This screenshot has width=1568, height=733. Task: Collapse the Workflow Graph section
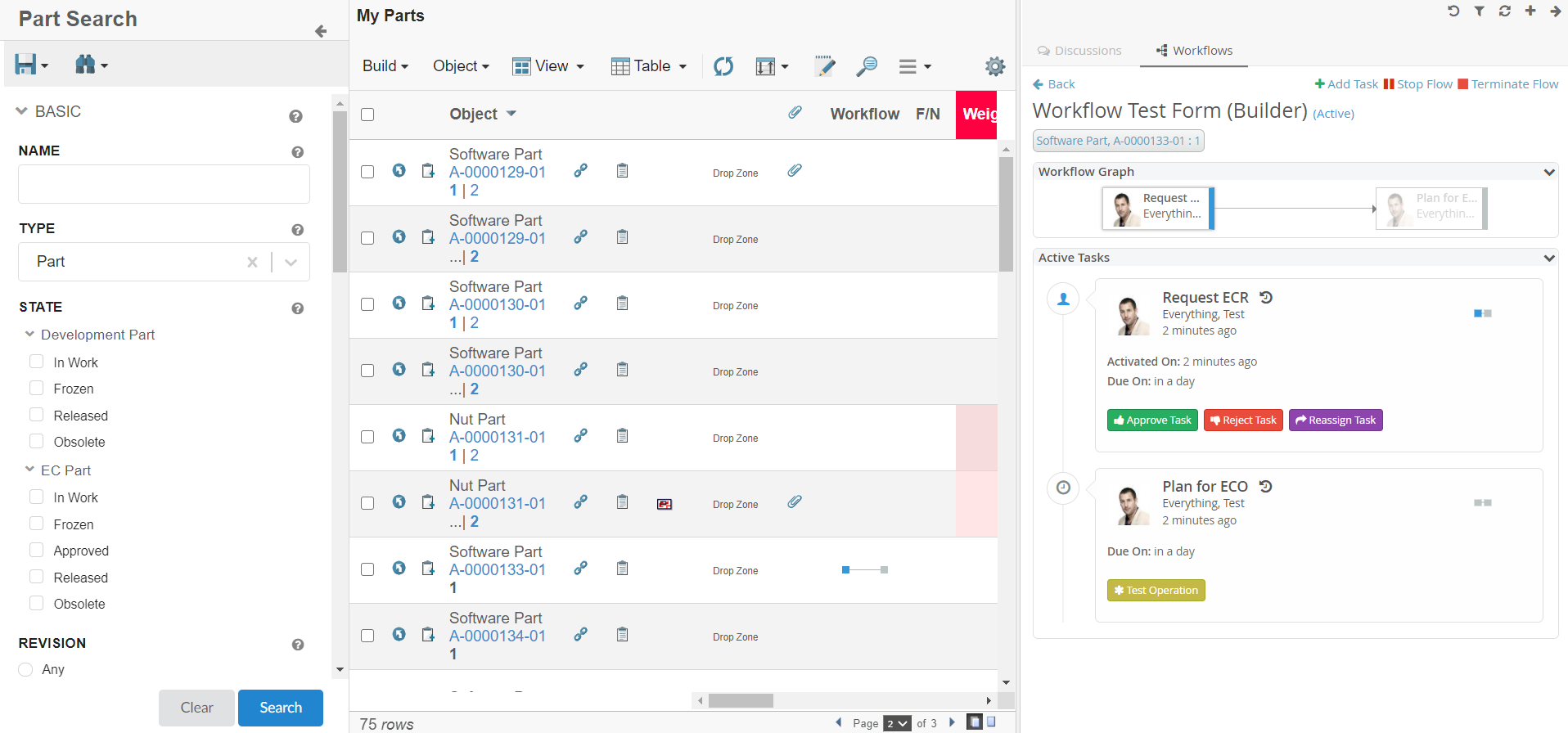(1548, 172)
